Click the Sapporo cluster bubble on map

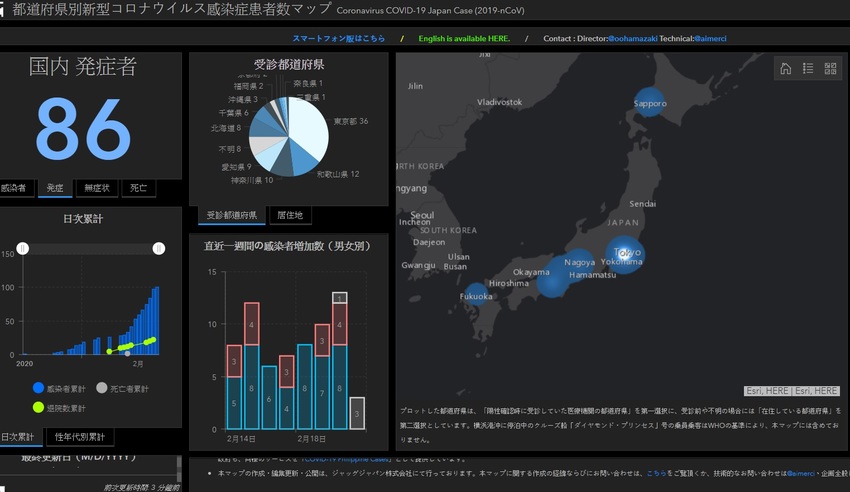(x=649, y=102)
